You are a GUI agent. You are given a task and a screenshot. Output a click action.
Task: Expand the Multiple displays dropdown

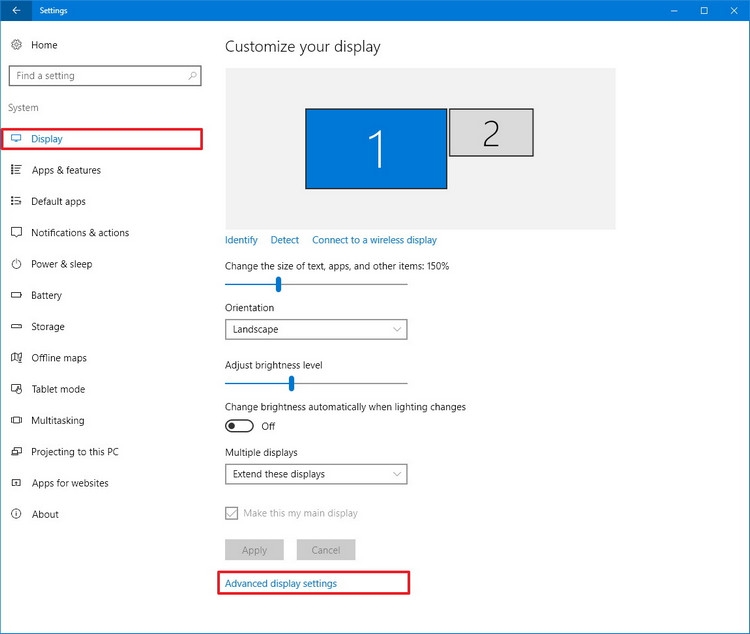pos(316,474)
